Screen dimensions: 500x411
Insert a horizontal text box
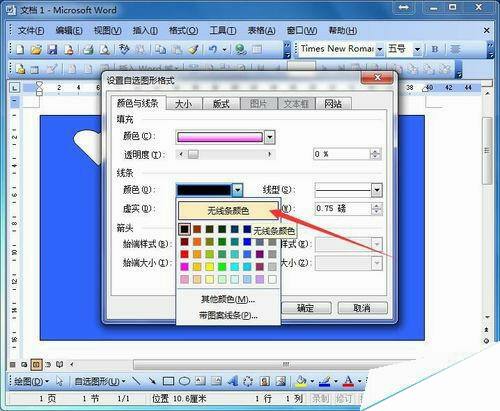pyautogui.click(x=200, y=381)
